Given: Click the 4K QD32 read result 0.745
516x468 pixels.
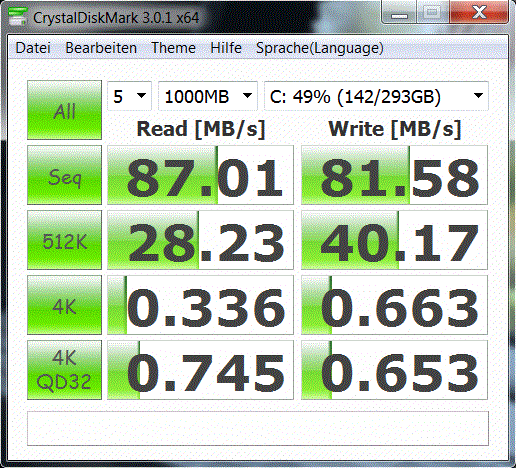Looking at the screenshot, I should pyautogui.click(x=200, y=370).
